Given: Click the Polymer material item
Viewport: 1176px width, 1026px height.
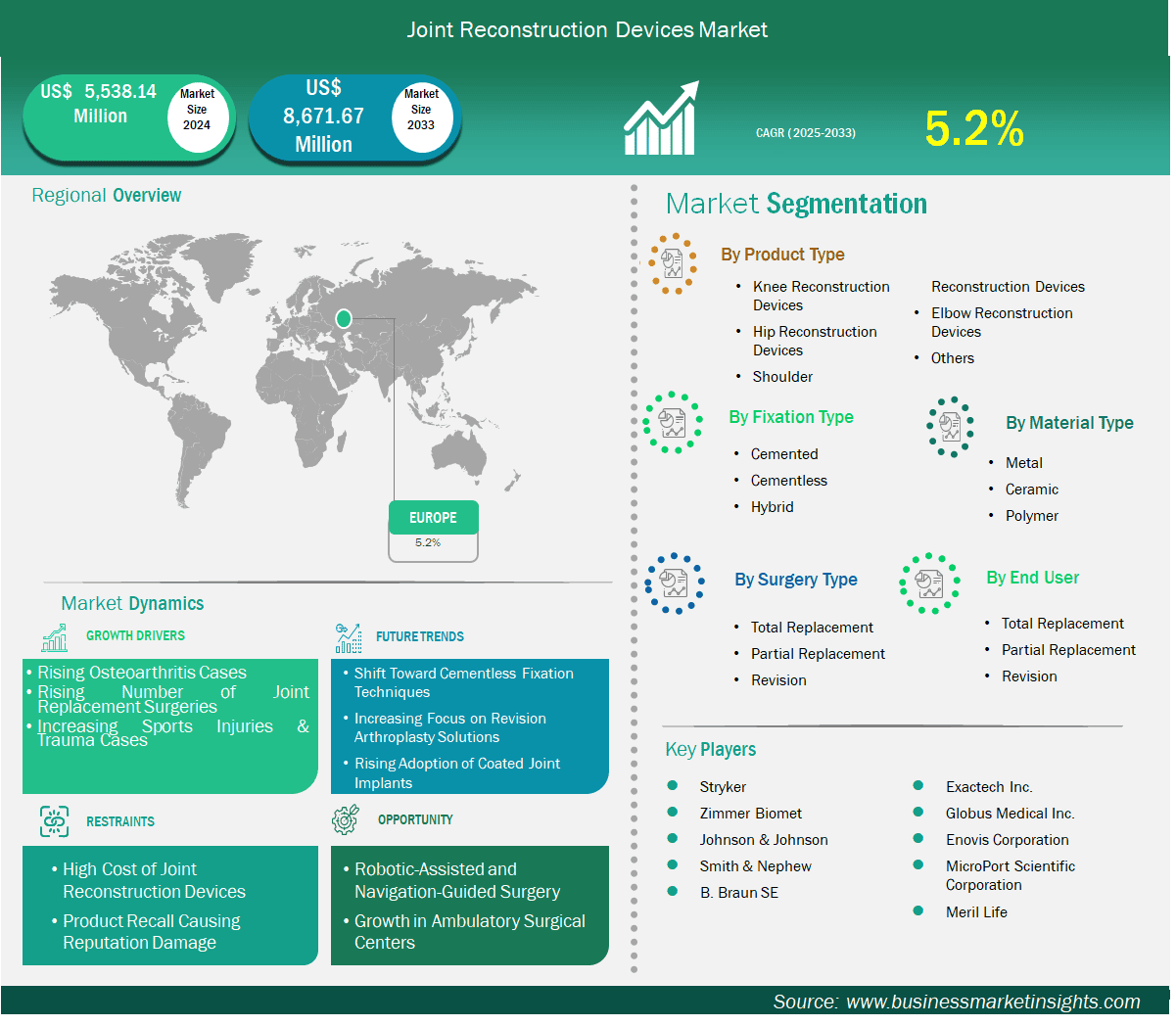Looking at the screenshot, I should pyautogui.click(x=1032, y=516).
